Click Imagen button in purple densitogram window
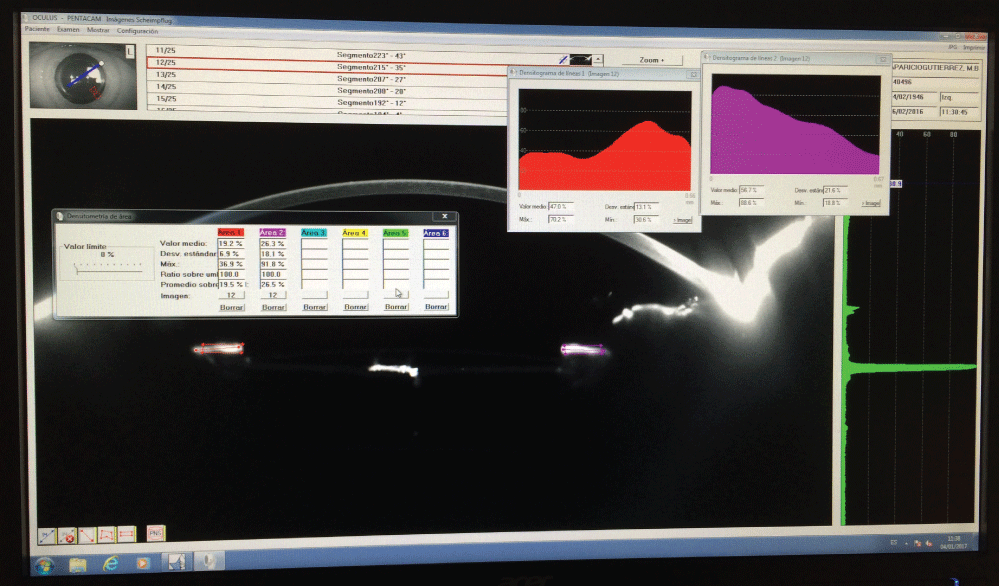Viewport: 999px width, 586px height. [x=871, y=203]
